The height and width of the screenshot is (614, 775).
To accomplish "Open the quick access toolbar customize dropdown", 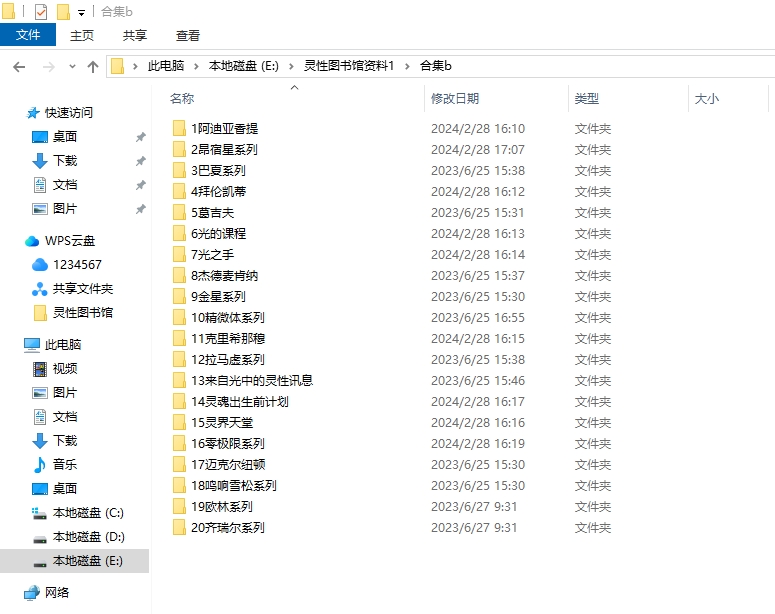I will coord(82,13).
